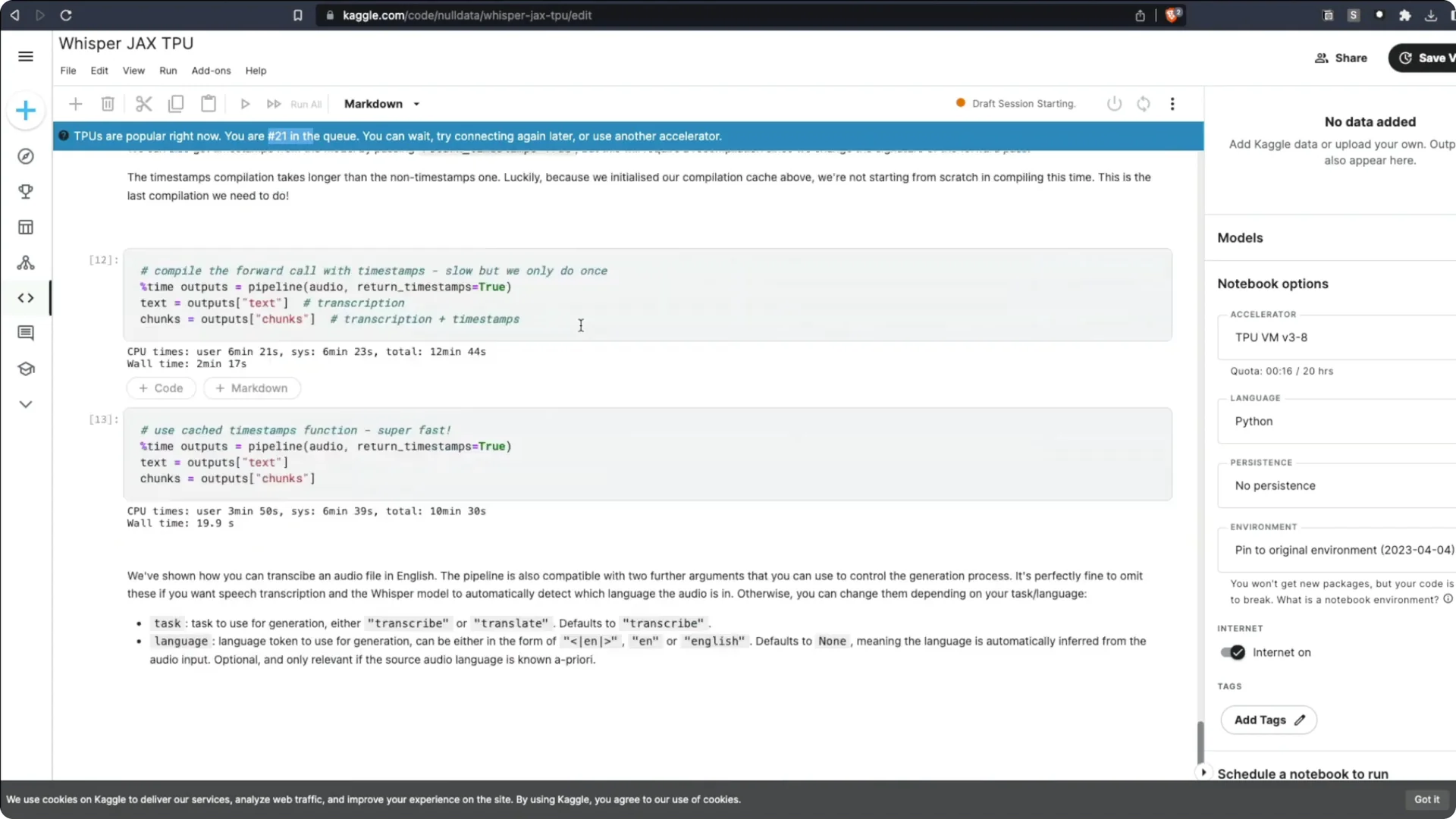Click the cut cell scissors icon
Screen dimensions: 1456x819
tap(143, 104)
